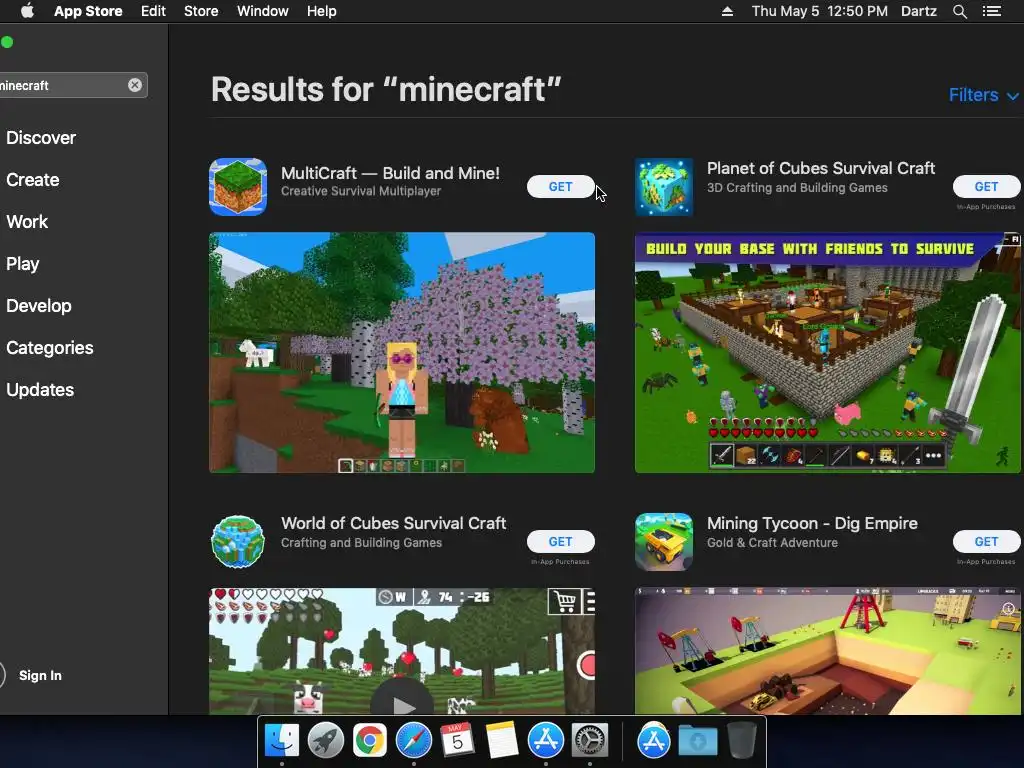Viewport: 1024px width, 768px height.
Task: Open World of Cubes Survival Craft title
Action: tap(394, 523)
